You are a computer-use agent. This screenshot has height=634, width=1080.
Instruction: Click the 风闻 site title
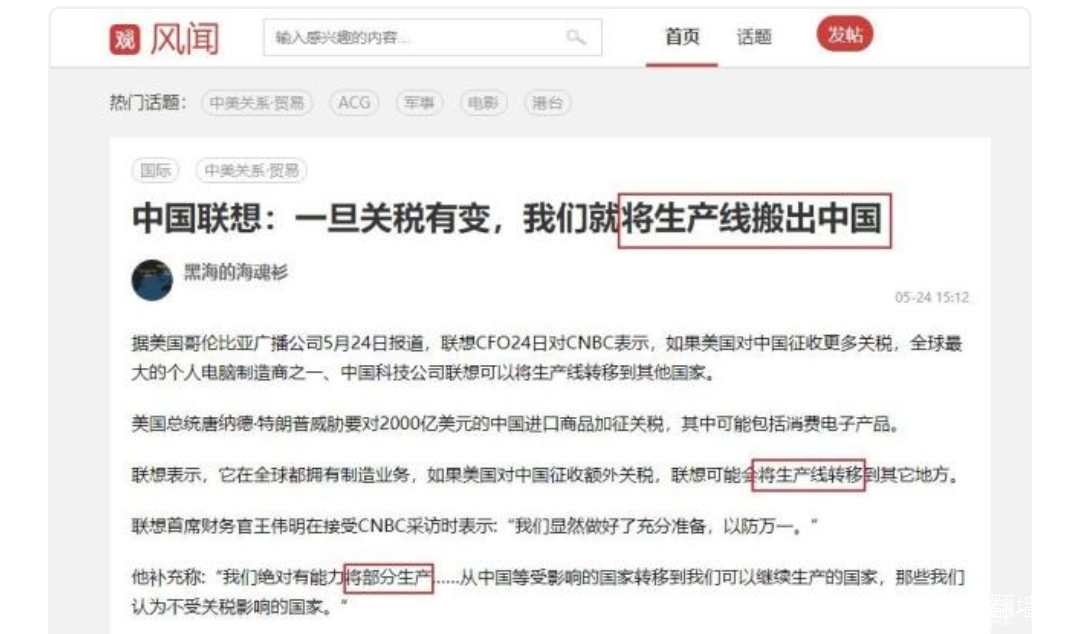[185, 39]
